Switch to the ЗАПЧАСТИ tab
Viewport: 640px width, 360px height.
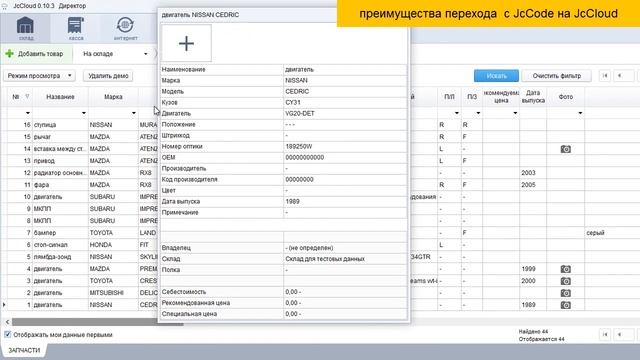pyautogui.click(x=24, y=350)
